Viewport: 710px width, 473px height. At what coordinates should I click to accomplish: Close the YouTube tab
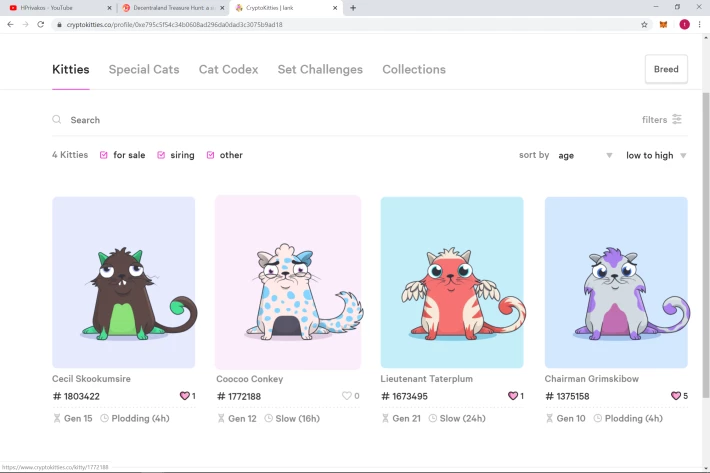(109, 8)
